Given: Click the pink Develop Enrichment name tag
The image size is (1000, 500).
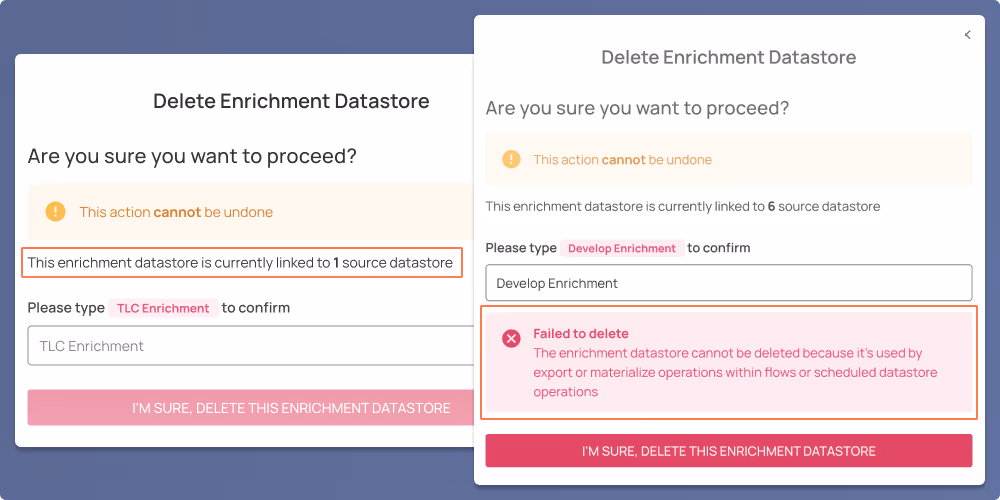Looking at the screenshot, I should point(621,248).
